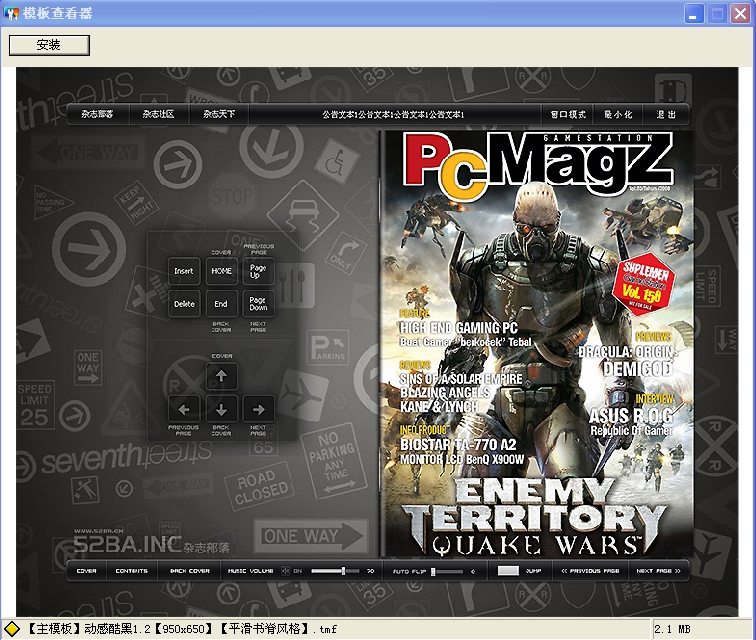Viewport: 756px width, 640px height.
Task: Open CONTENTS from the bottom bar
Action: click(132, 571)
